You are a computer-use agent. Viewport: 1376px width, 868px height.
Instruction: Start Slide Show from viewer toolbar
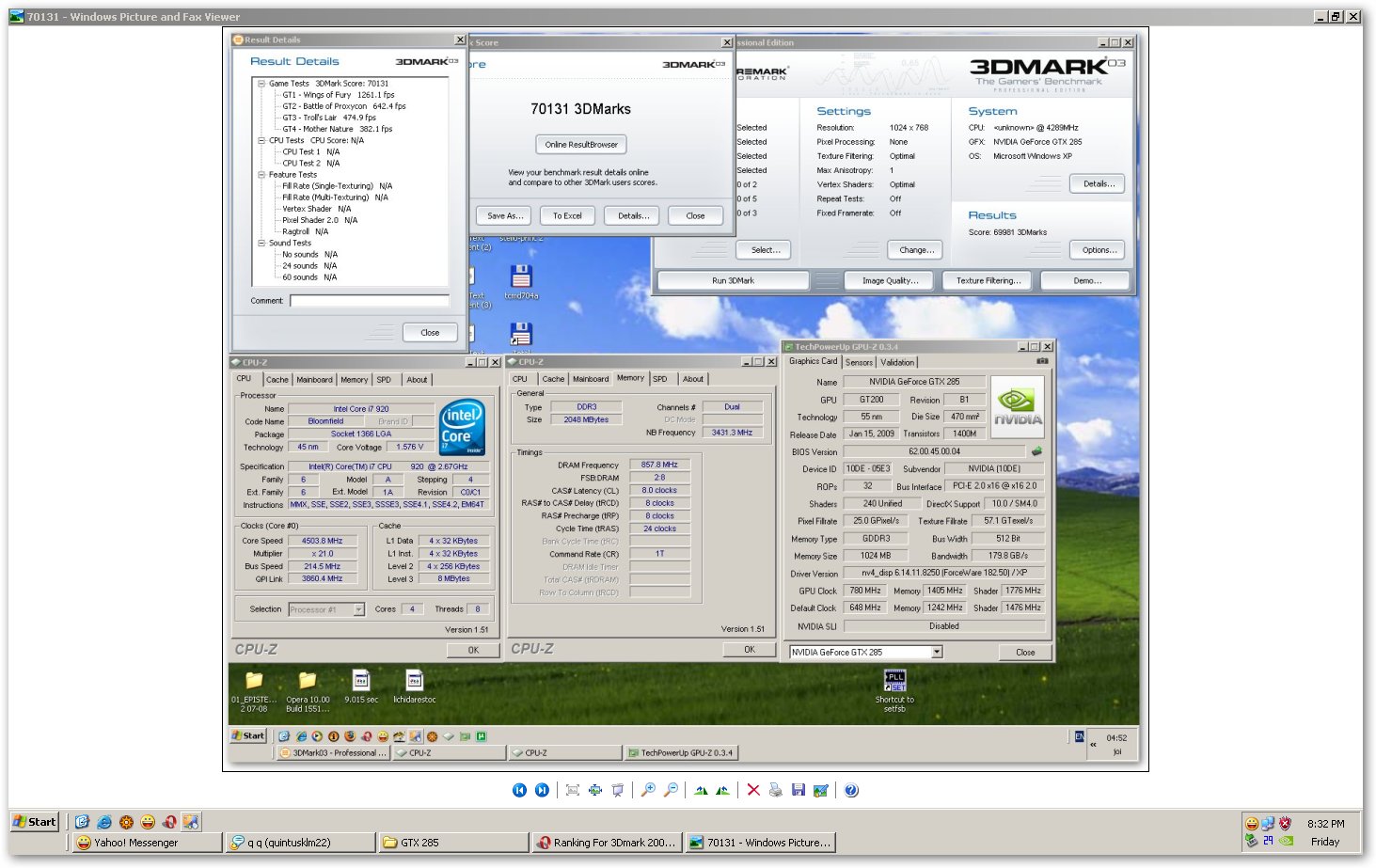tap(617, 790)
